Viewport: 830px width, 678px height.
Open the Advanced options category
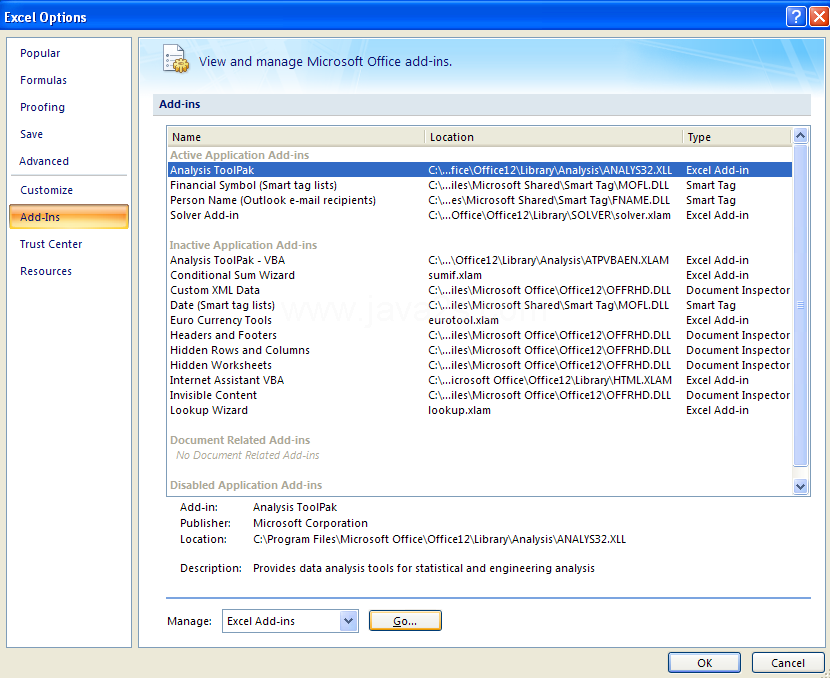pos(44,161)
